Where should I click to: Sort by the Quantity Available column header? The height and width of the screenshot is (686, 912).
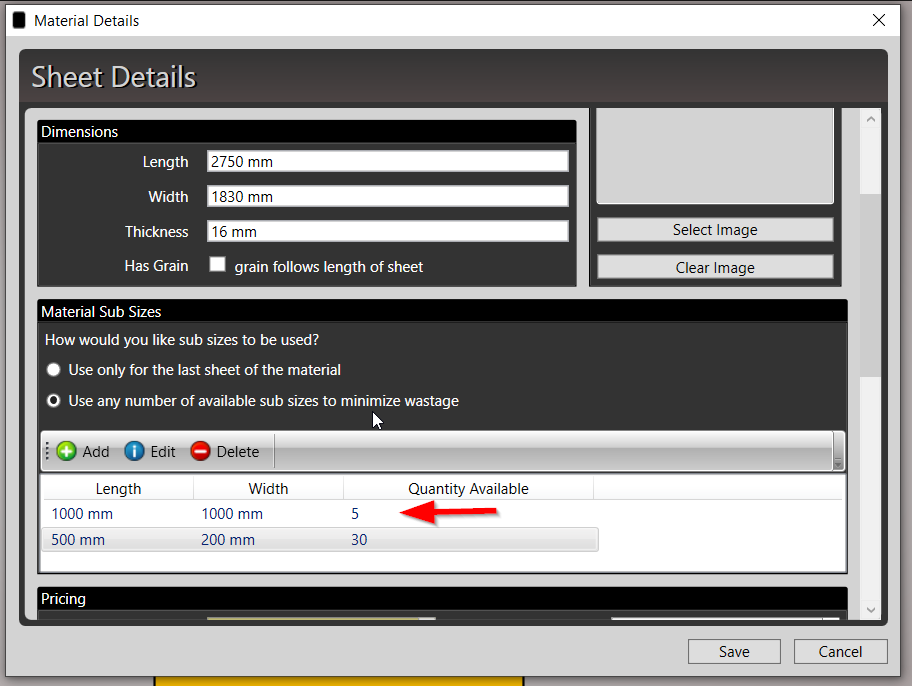pyautogui.click(x=468, y=489)
